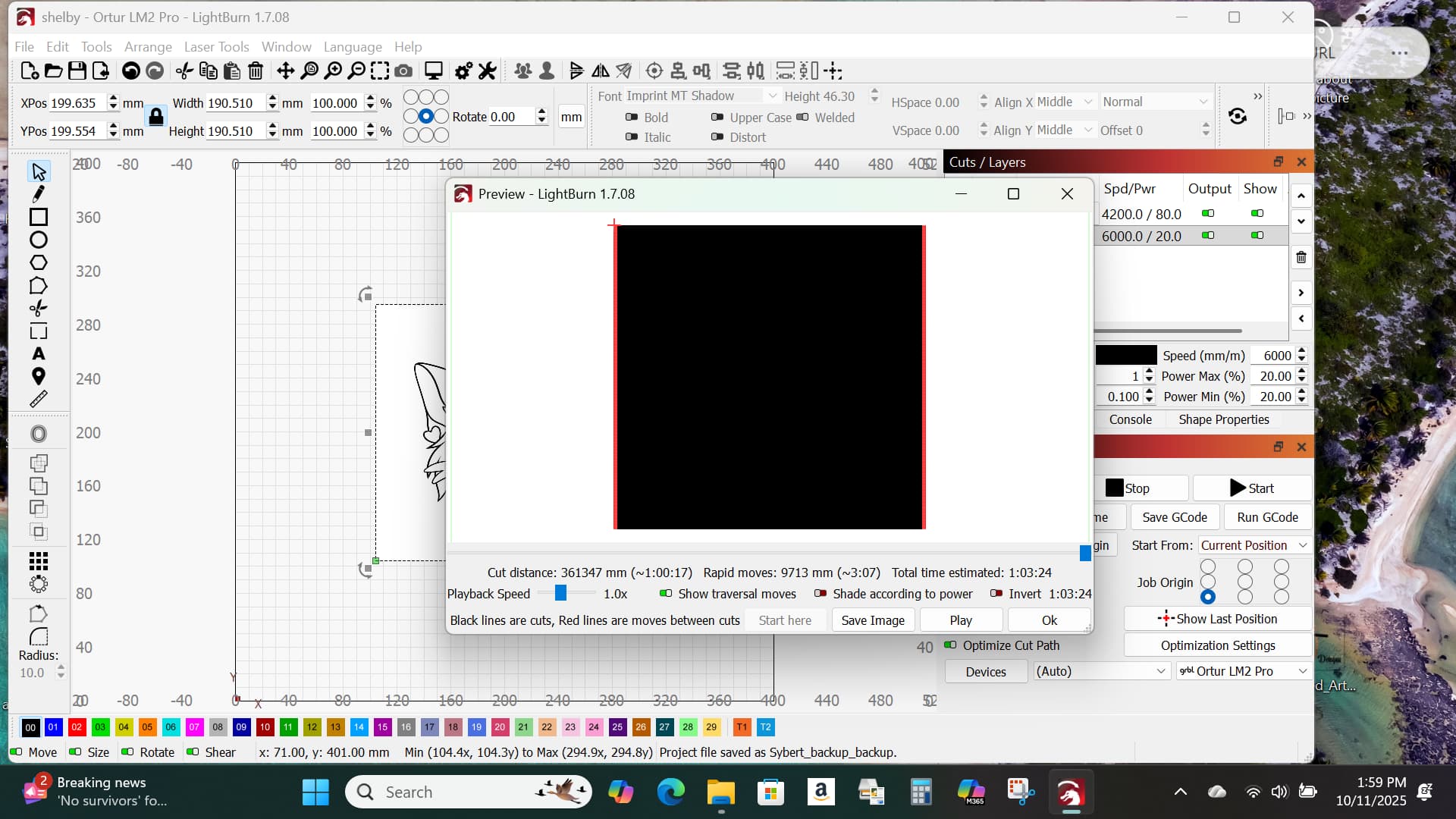The width and height of the screenshot is (1456, 819).
Task: Click the Camera capture toolbar icon
Action: coord(403,71)
